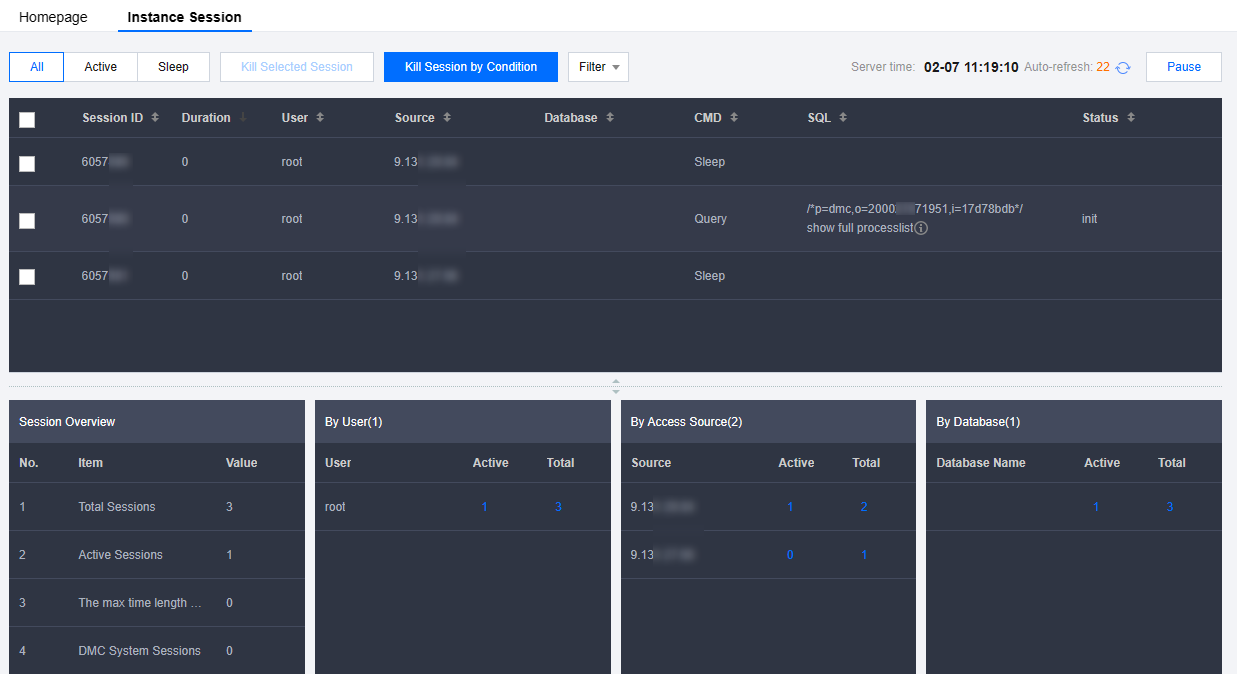The image size is (1237, 674).
Task: Show only Sleep sessions filter
Action: (173, 67)
